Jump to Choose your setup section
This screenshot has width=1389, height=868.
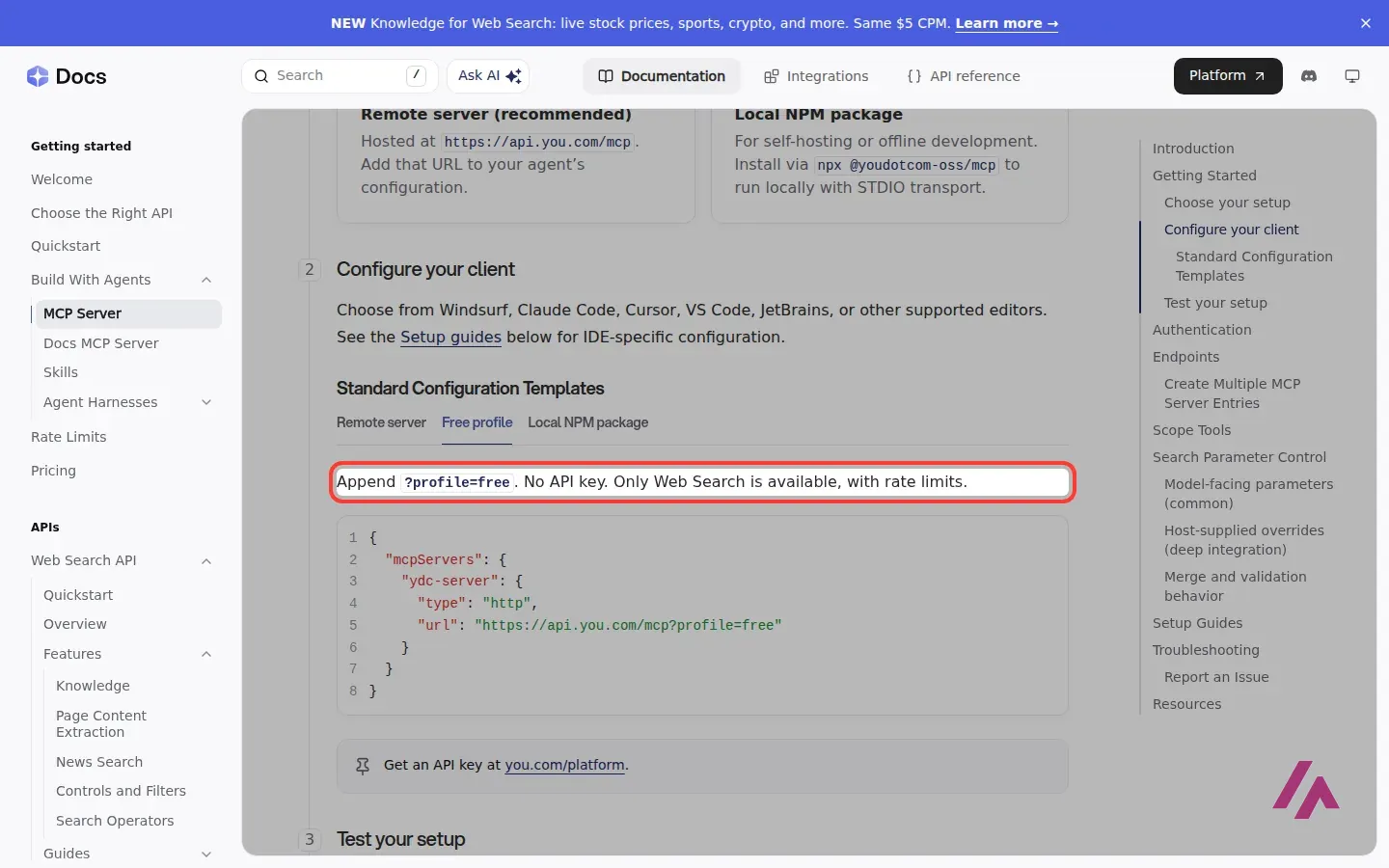(1227, 203)
